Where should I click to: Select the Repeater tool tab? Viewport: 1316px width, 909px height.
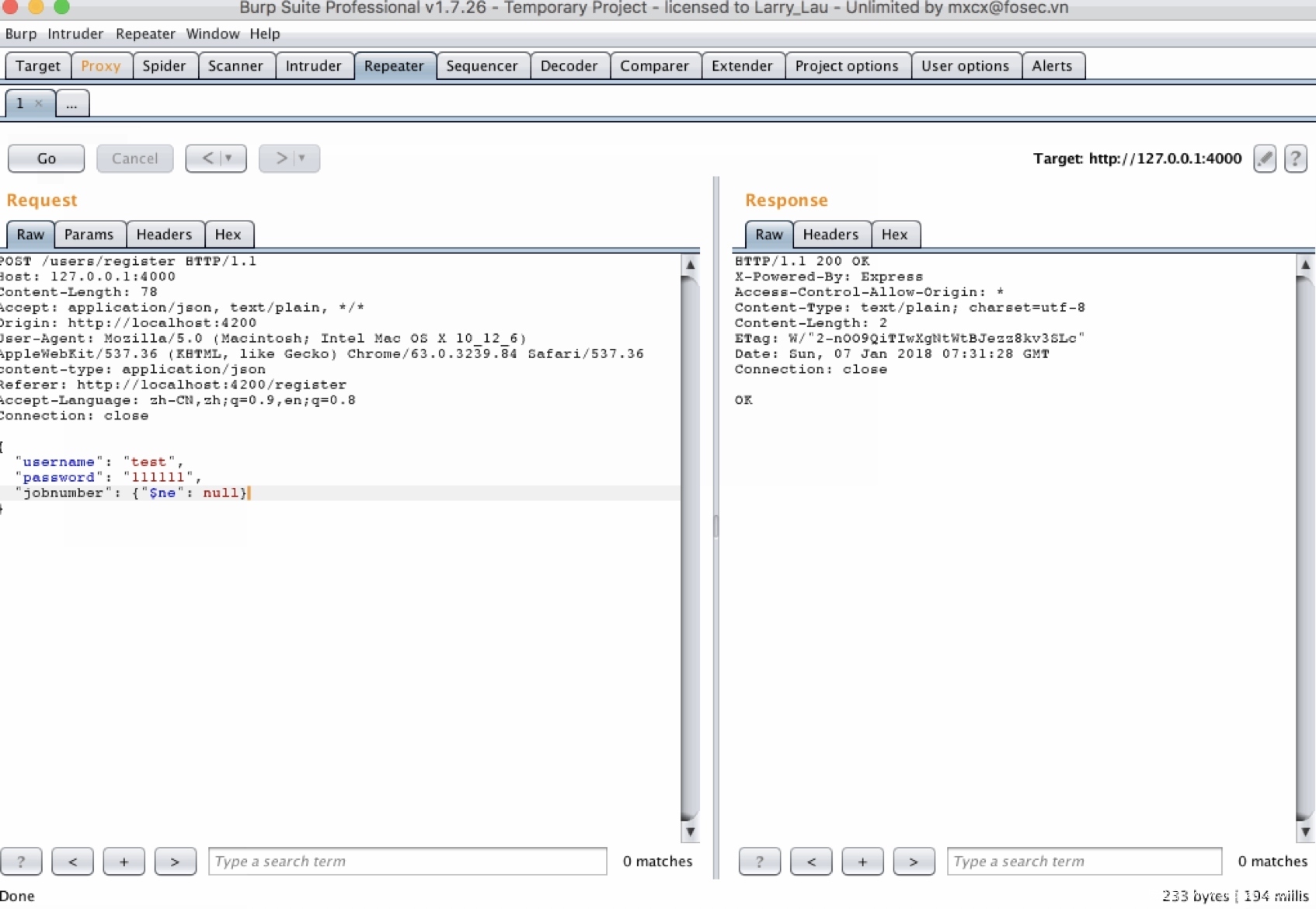point(394,66)
